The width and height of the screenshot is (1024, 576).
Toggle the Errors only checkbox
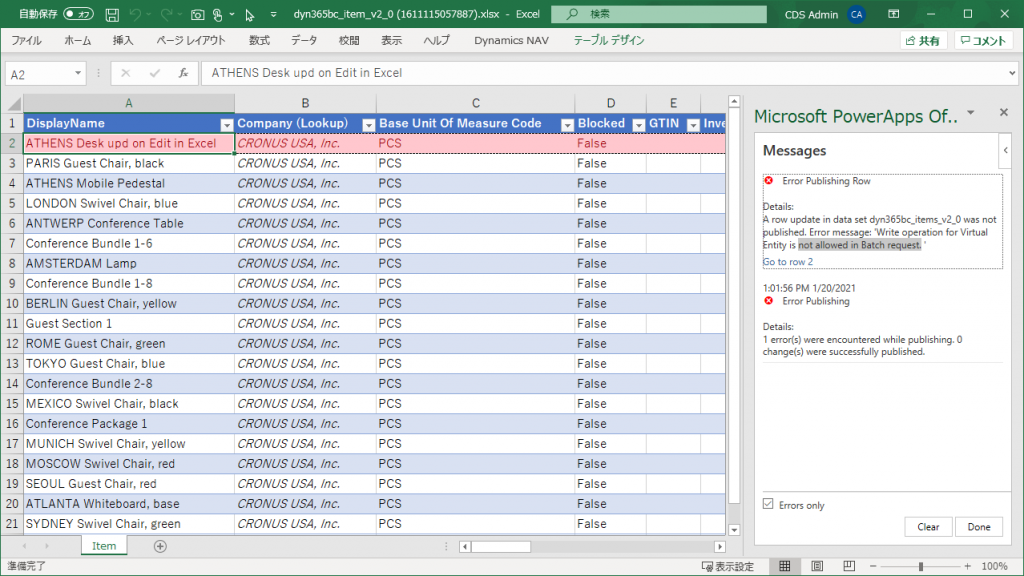pyautogui.click(x=768, y=504)
